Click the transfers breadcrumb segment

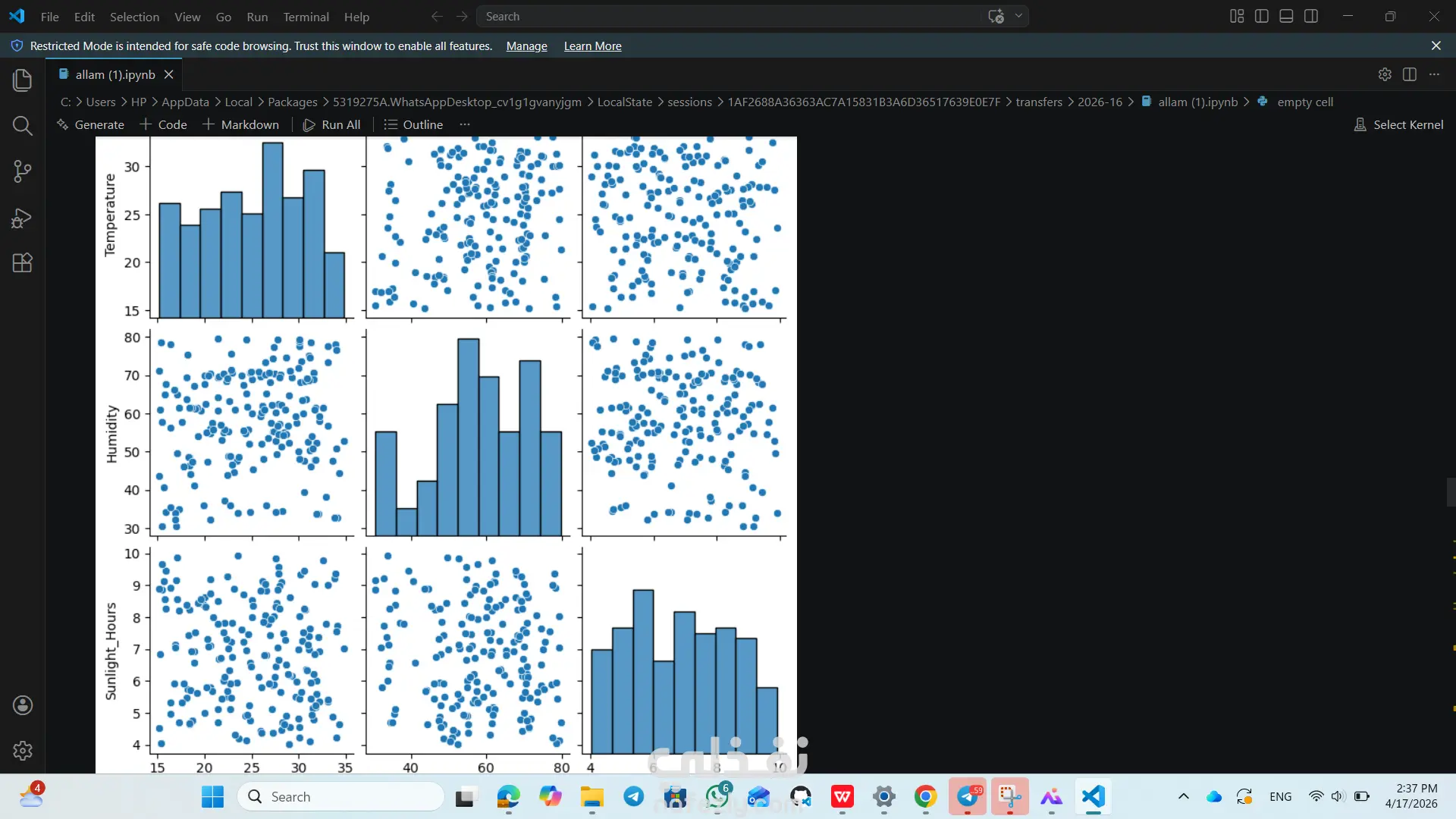click(x=1039, y=102)
